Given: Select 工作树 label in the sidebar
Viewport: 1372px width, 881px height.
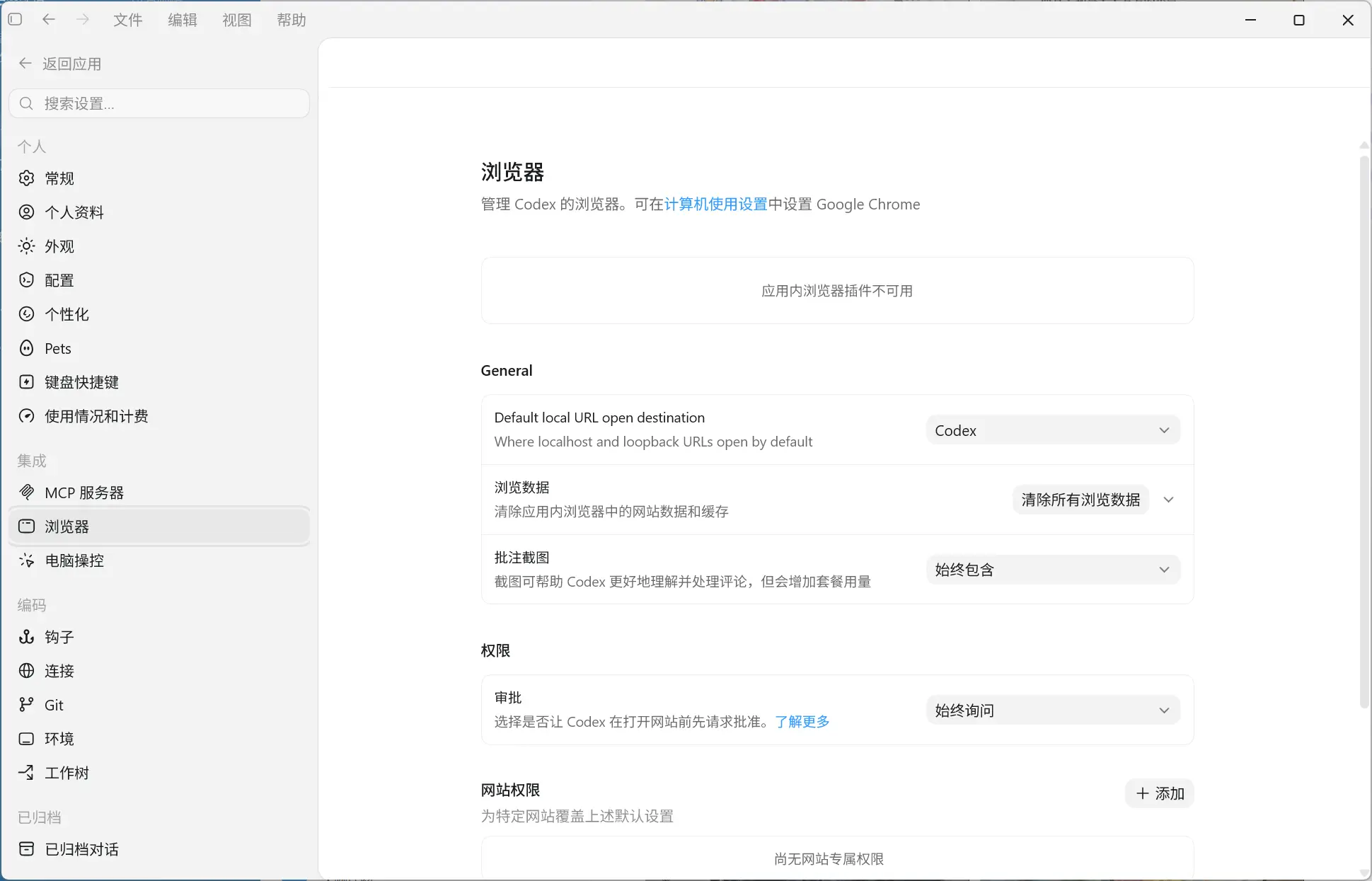Looking at the screenshot, I should click(67, 773).
